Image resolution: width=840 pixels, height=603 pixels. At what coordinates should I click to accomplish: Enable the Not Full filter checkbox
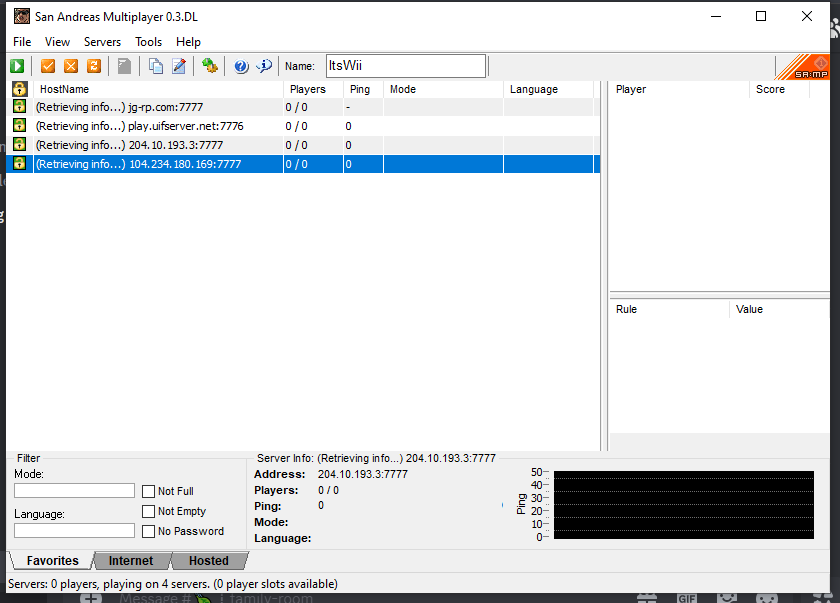pos(148,491)
